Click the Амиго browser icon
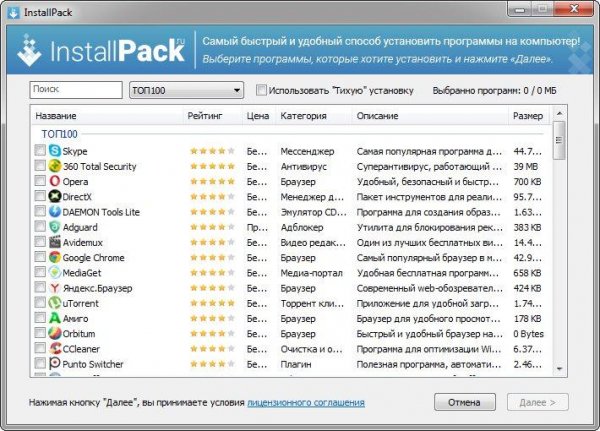 55,318
